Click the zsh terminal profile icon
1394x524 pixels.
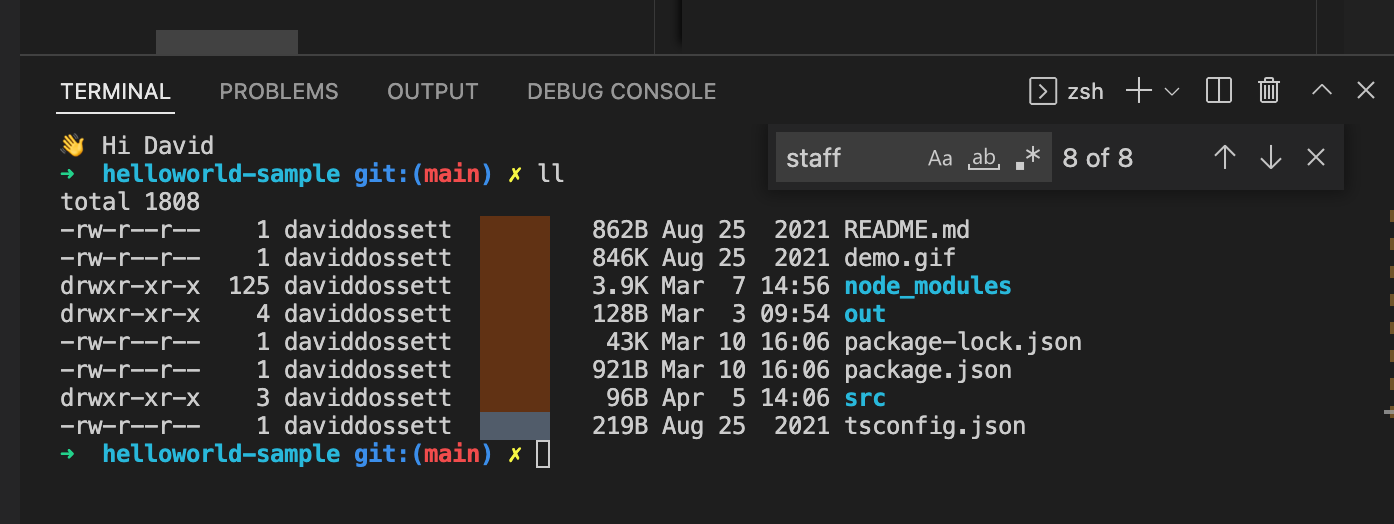pyautogui.click(x=1043, y=92)
